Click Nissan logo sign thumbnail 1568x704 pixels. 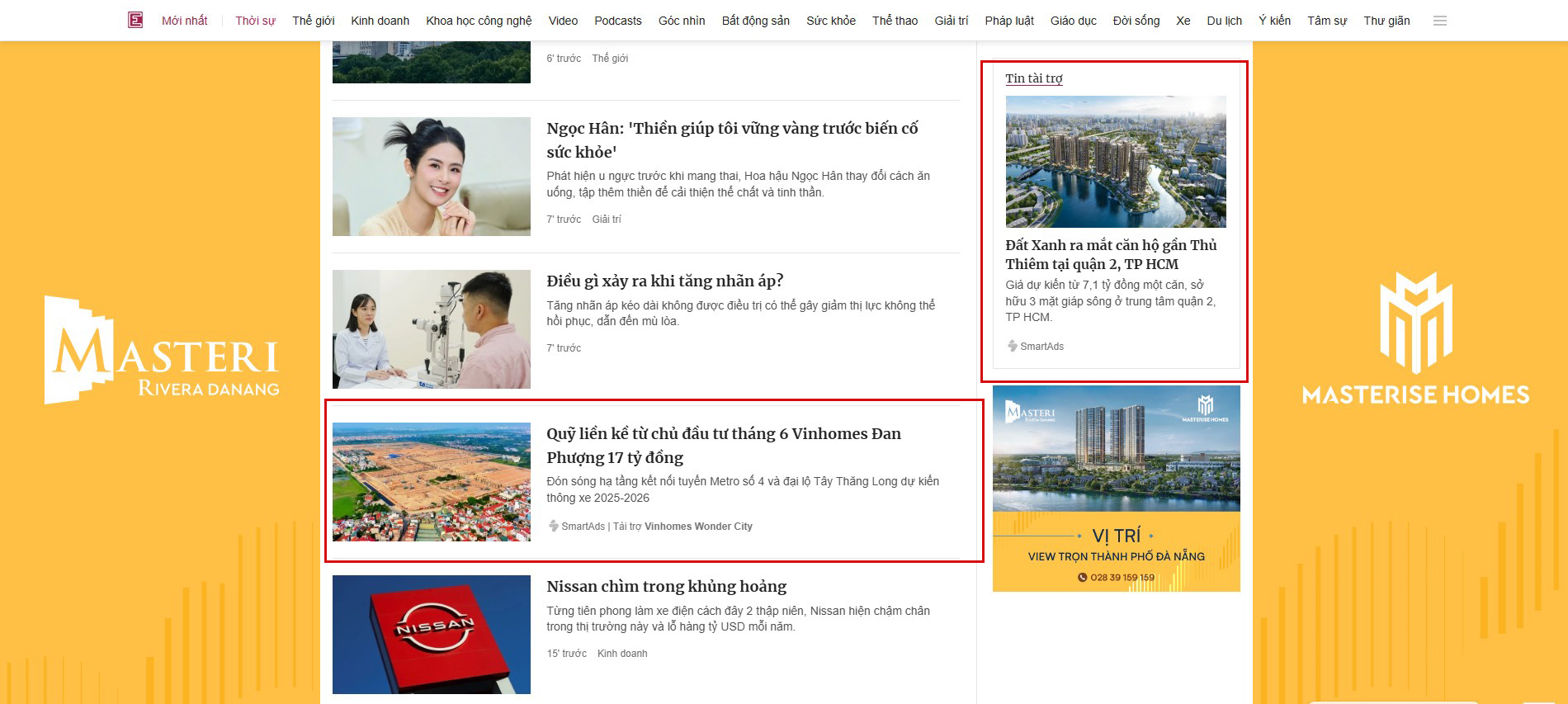click(432, 635)
